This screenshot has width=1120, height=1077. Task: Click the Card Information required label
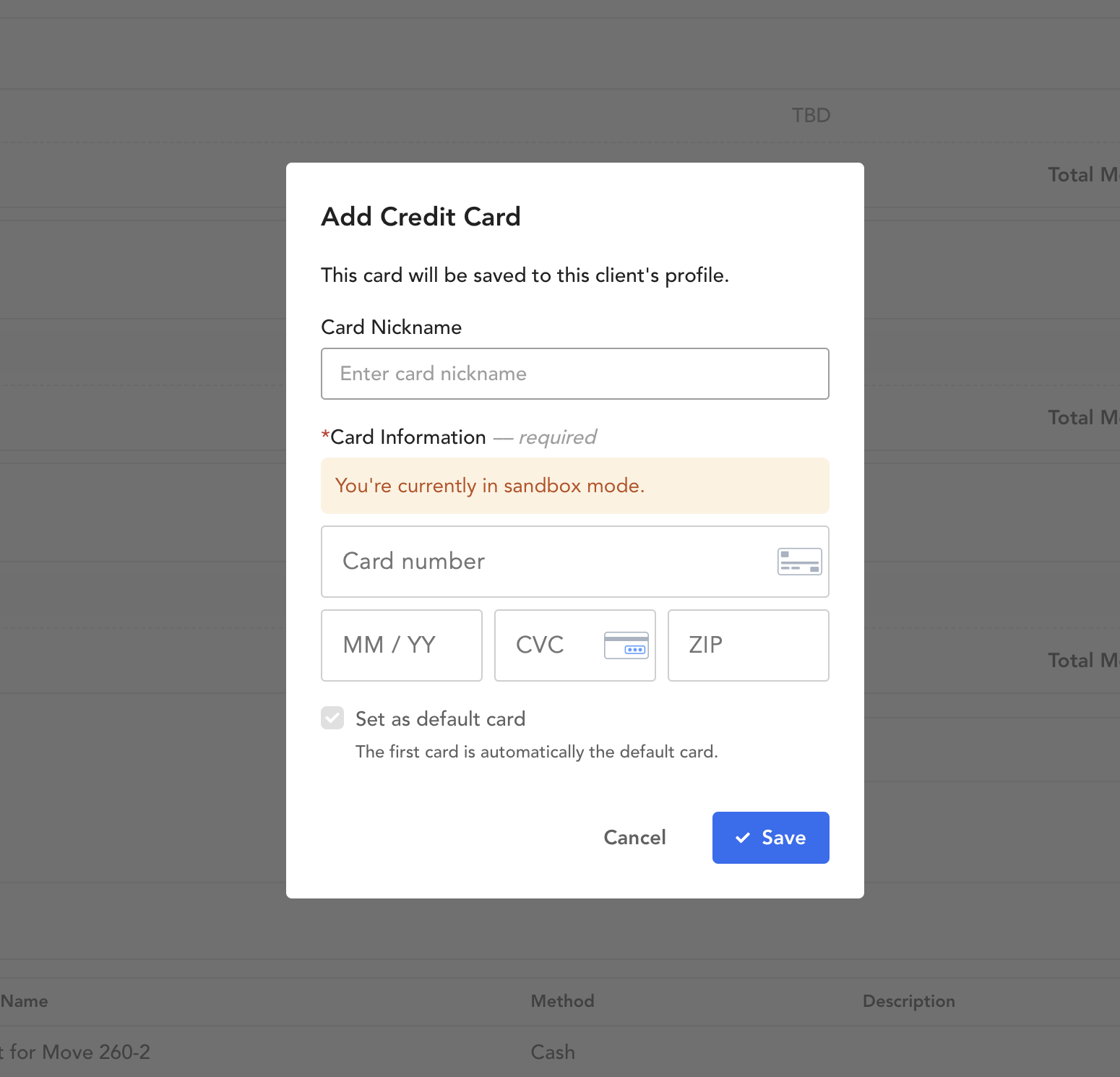(x=459, y=437)
